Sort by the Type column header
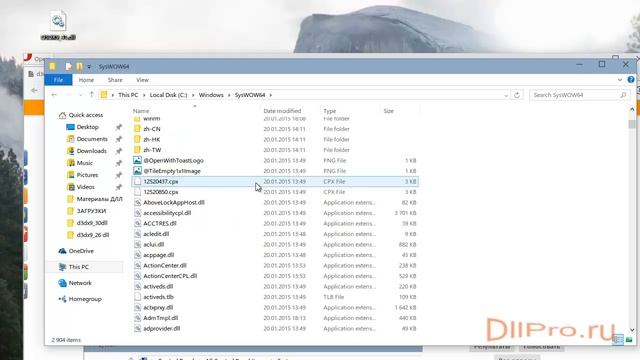Image resolution: width=640 pixels, height=360 pixels. coord(351,111)
